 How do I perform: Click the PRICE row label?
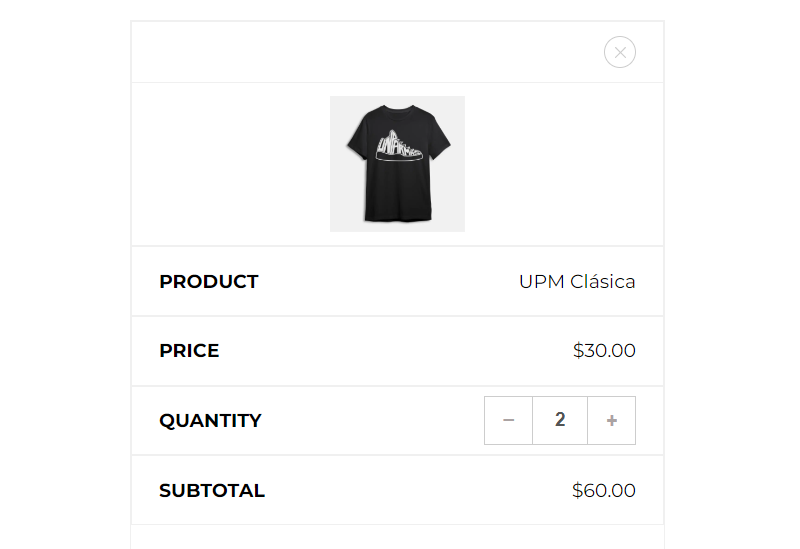point(189,351)
